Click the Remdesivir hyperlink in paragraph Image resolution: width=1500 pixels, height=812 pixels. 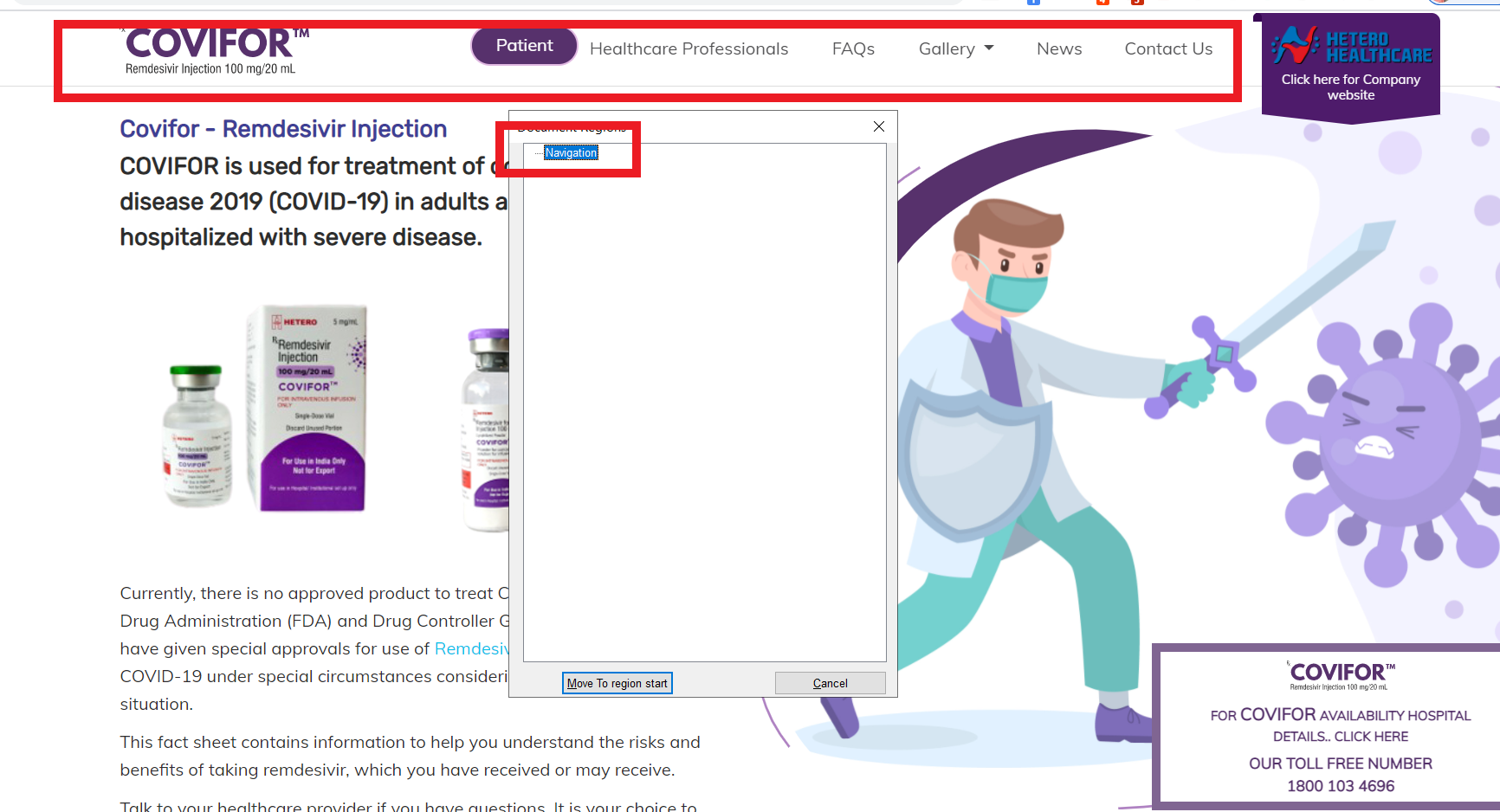coord(472,648)
